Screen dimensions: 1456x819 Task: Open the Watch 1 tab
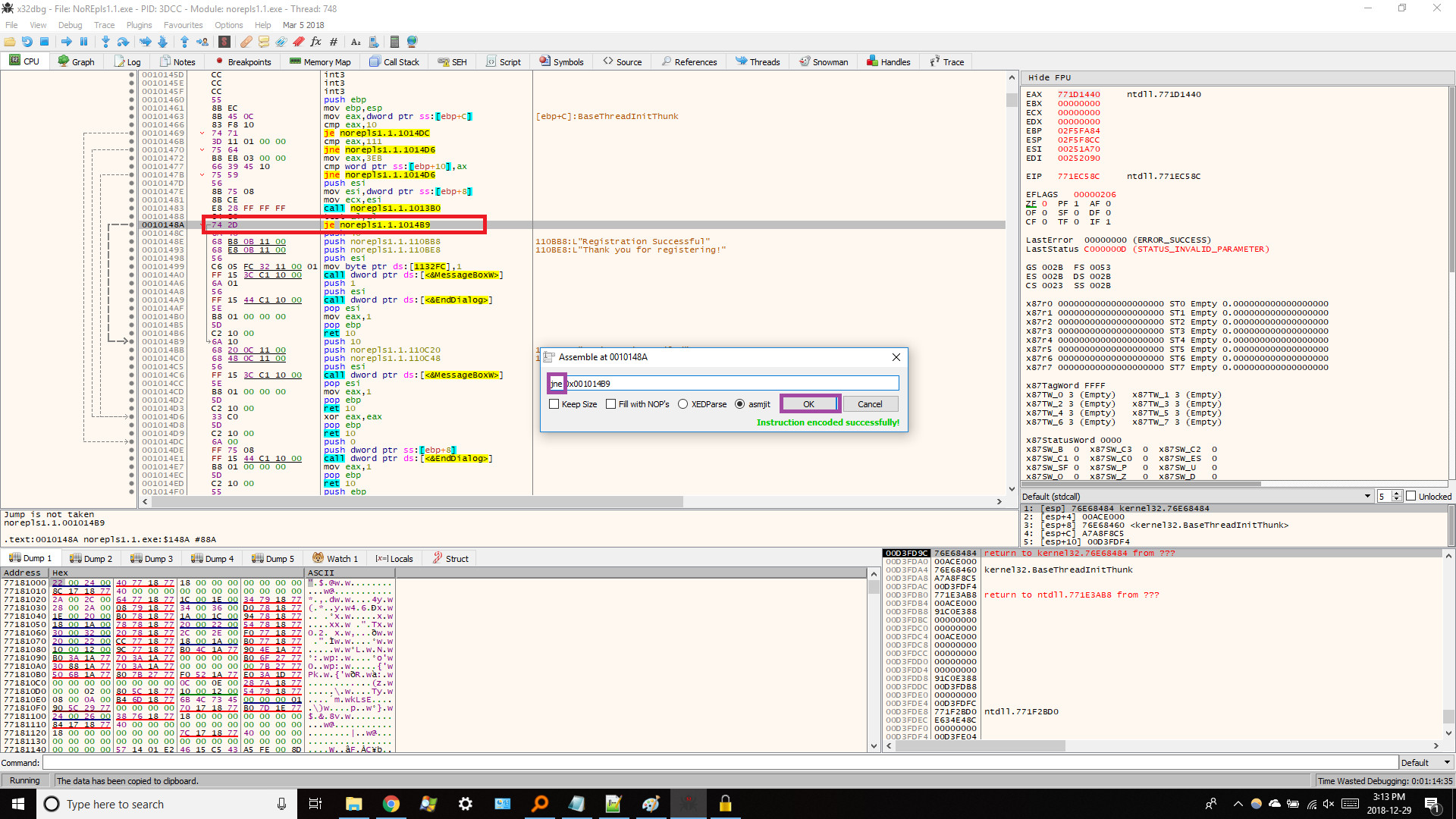click(x=335, y=559)
